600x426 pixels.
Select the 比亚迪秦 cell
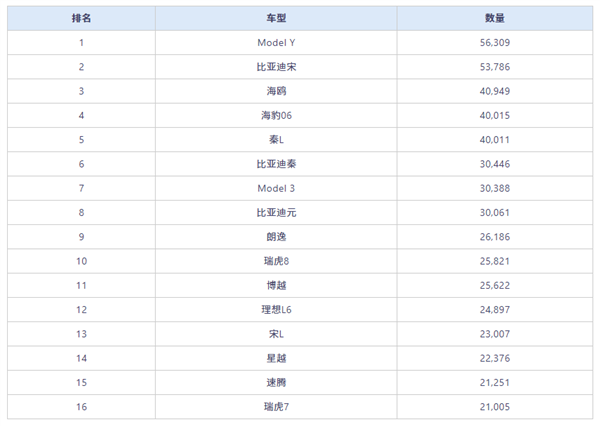275,164
